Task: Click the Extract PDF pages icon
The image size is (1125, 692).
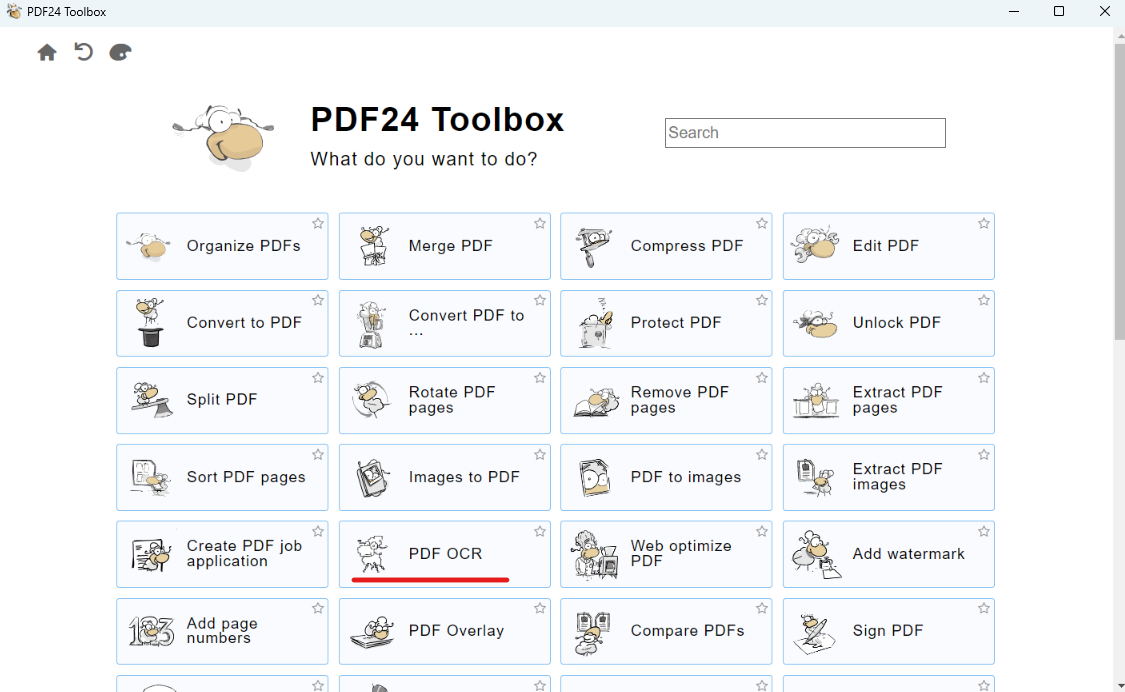Action: [x=816, y=400]
